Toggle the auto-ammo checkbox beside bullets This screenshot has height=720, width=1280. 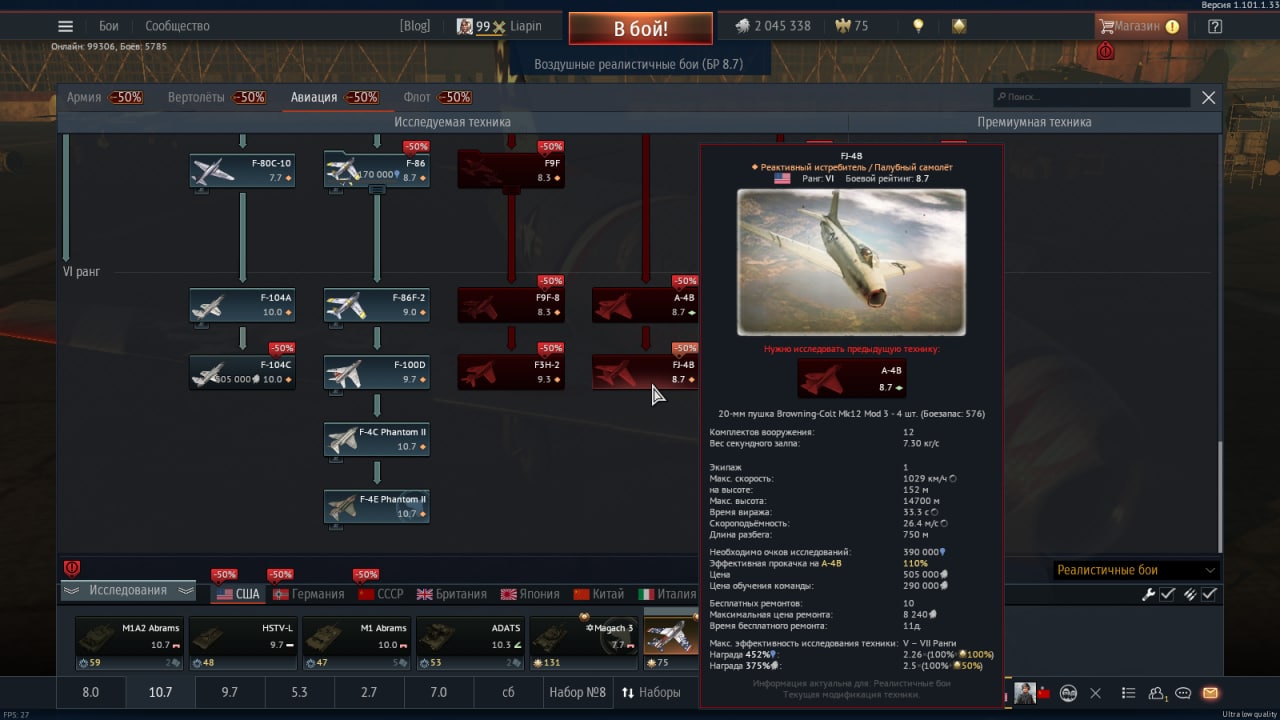[1209, 594]
